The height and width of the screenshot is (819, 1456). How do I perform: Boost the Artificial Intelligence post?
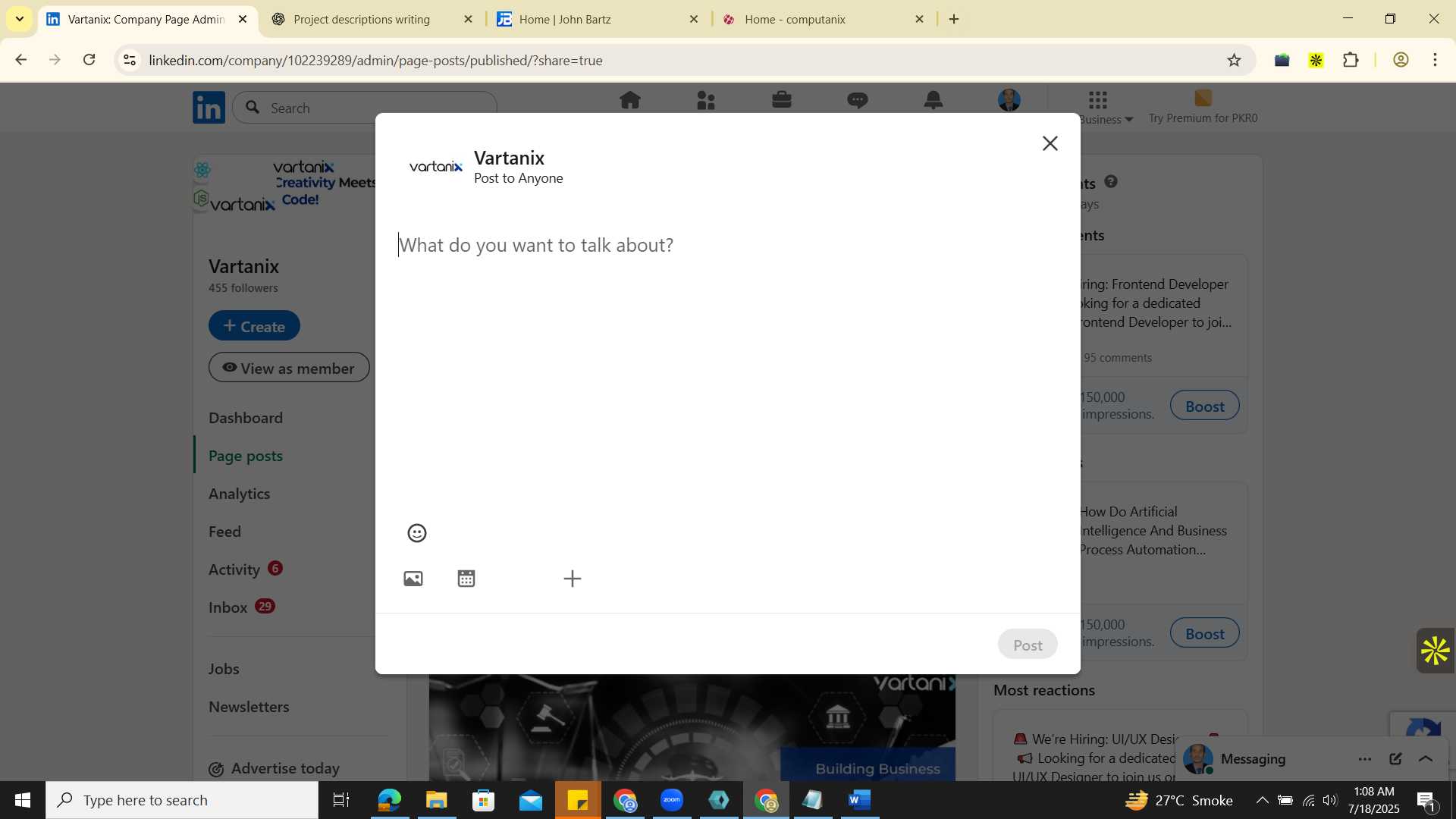(1204, 633)
